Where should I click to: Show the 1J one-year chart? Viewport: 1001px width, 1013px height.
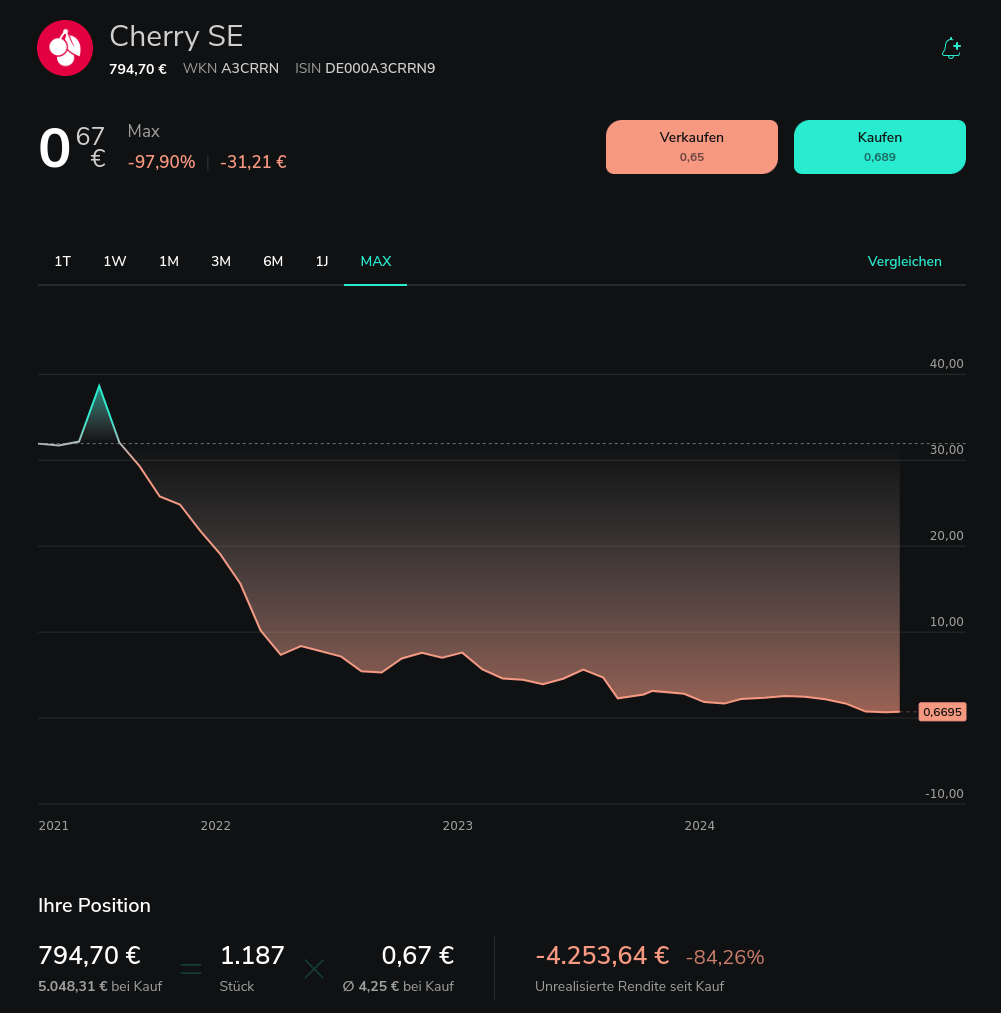coord(322,262)
